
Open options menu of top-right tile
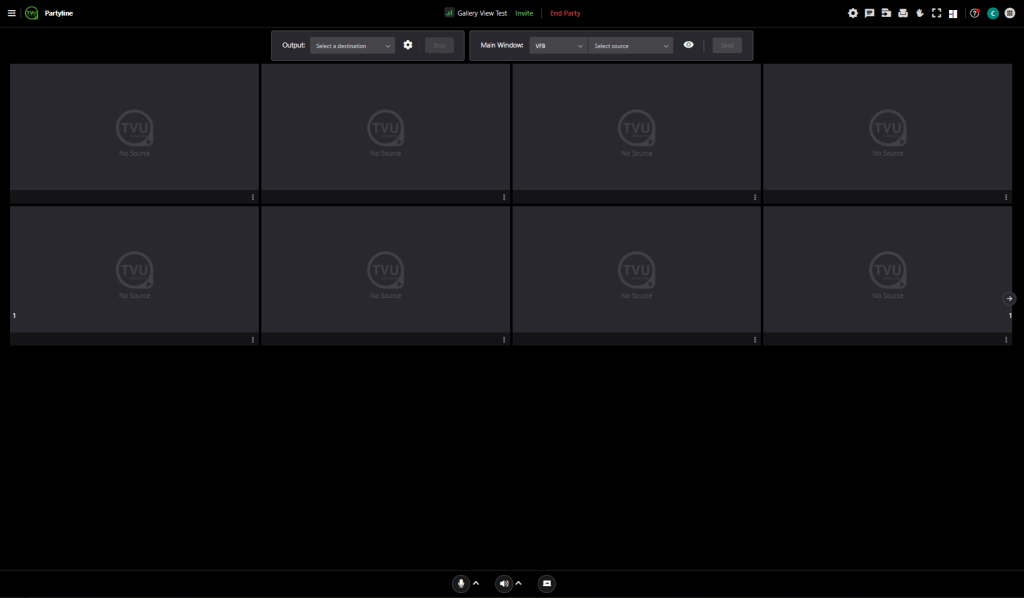click(x=1006, y=197)
